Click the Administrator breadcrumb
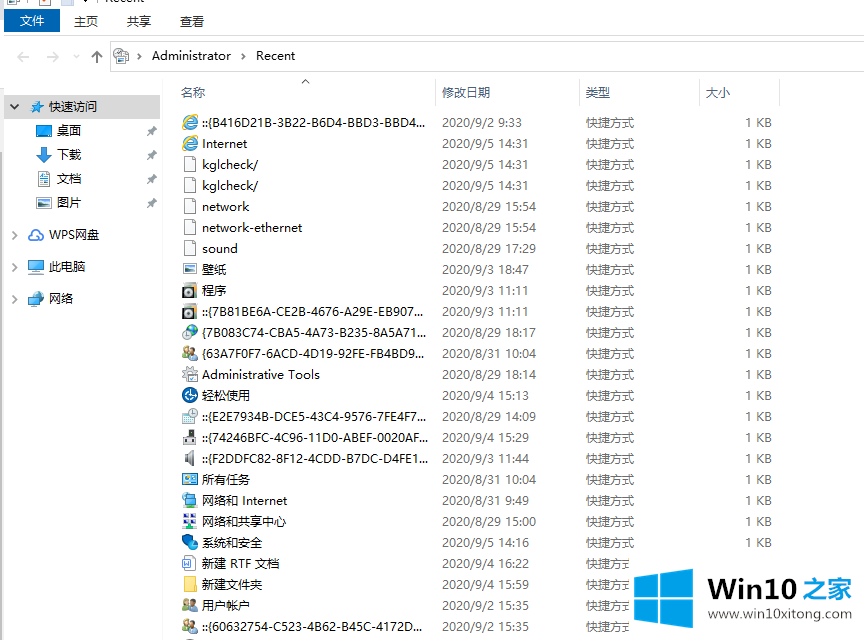The width and height of the screenshot is (864, 640). (x=191, y=56)
